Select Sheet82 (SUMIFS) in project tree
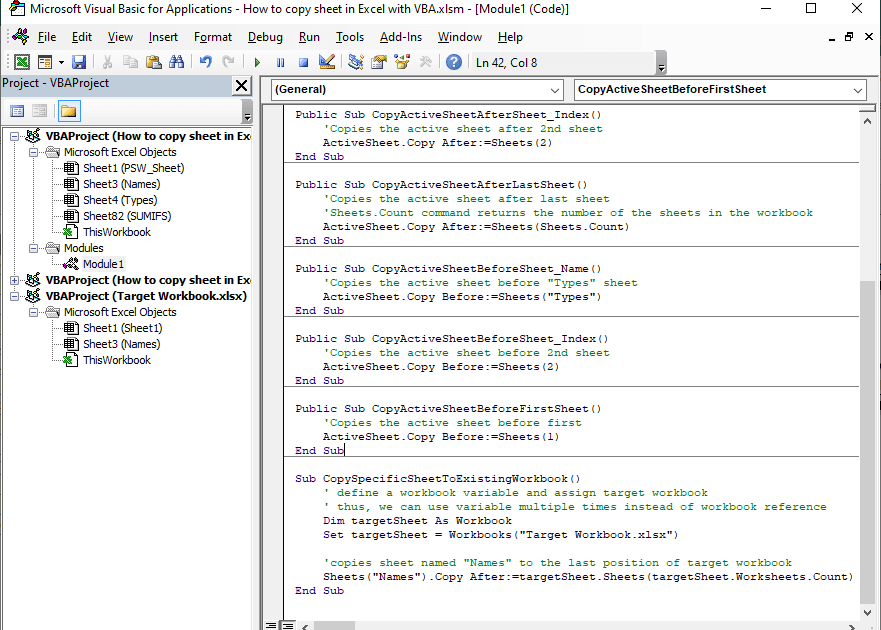The width and height of the screenshot is (881, 630). pyautogui.click(x=127, y=216)
